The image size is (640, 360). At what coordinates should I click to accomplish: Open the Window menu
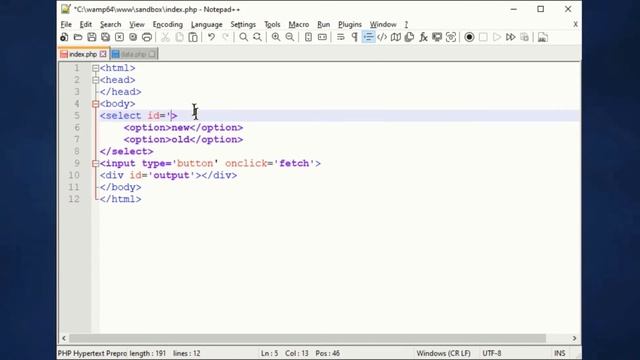[x=383, y=24]
